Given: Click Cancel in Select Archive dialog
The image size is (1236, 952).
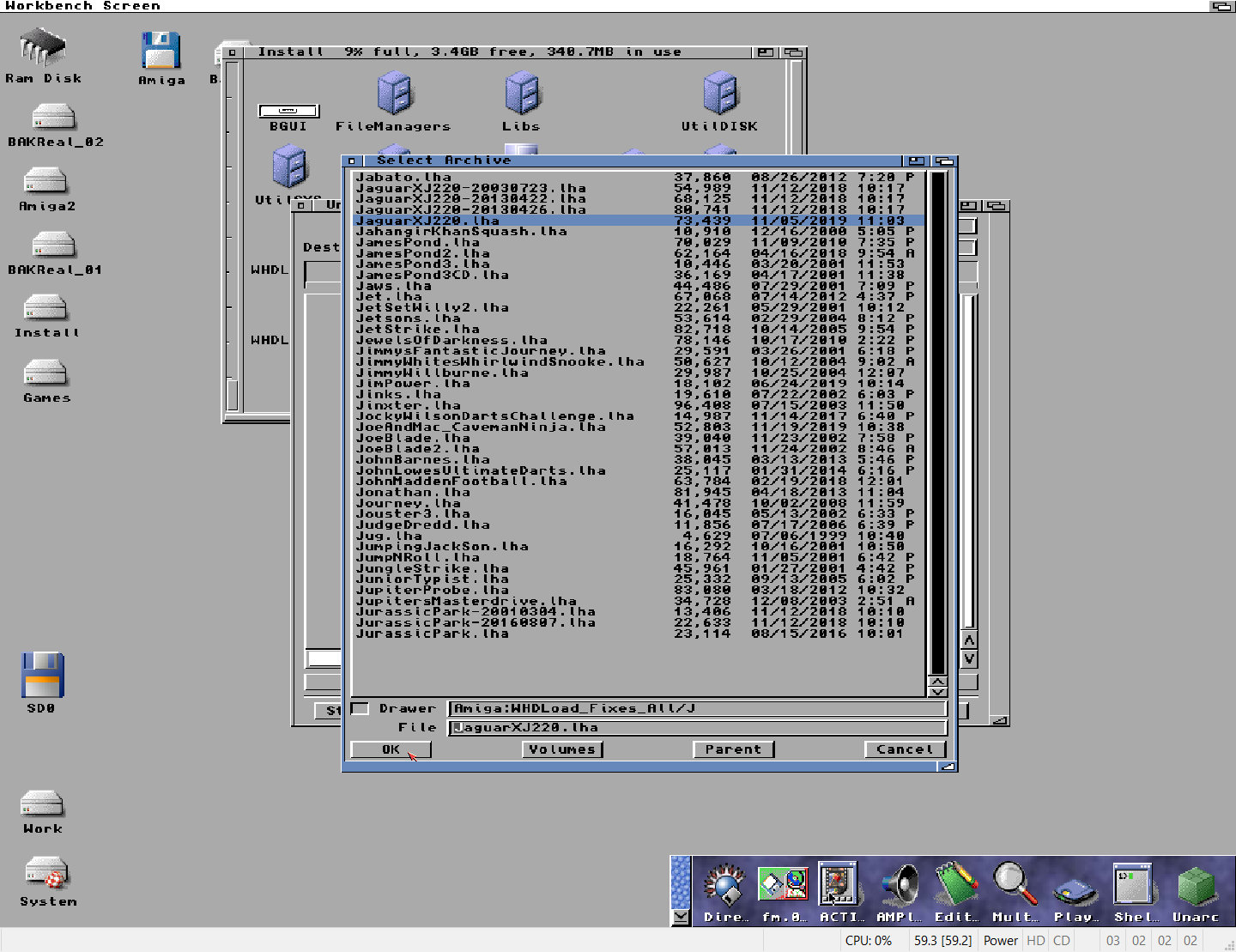Looking at the screenshot, I should coord(906,749).
